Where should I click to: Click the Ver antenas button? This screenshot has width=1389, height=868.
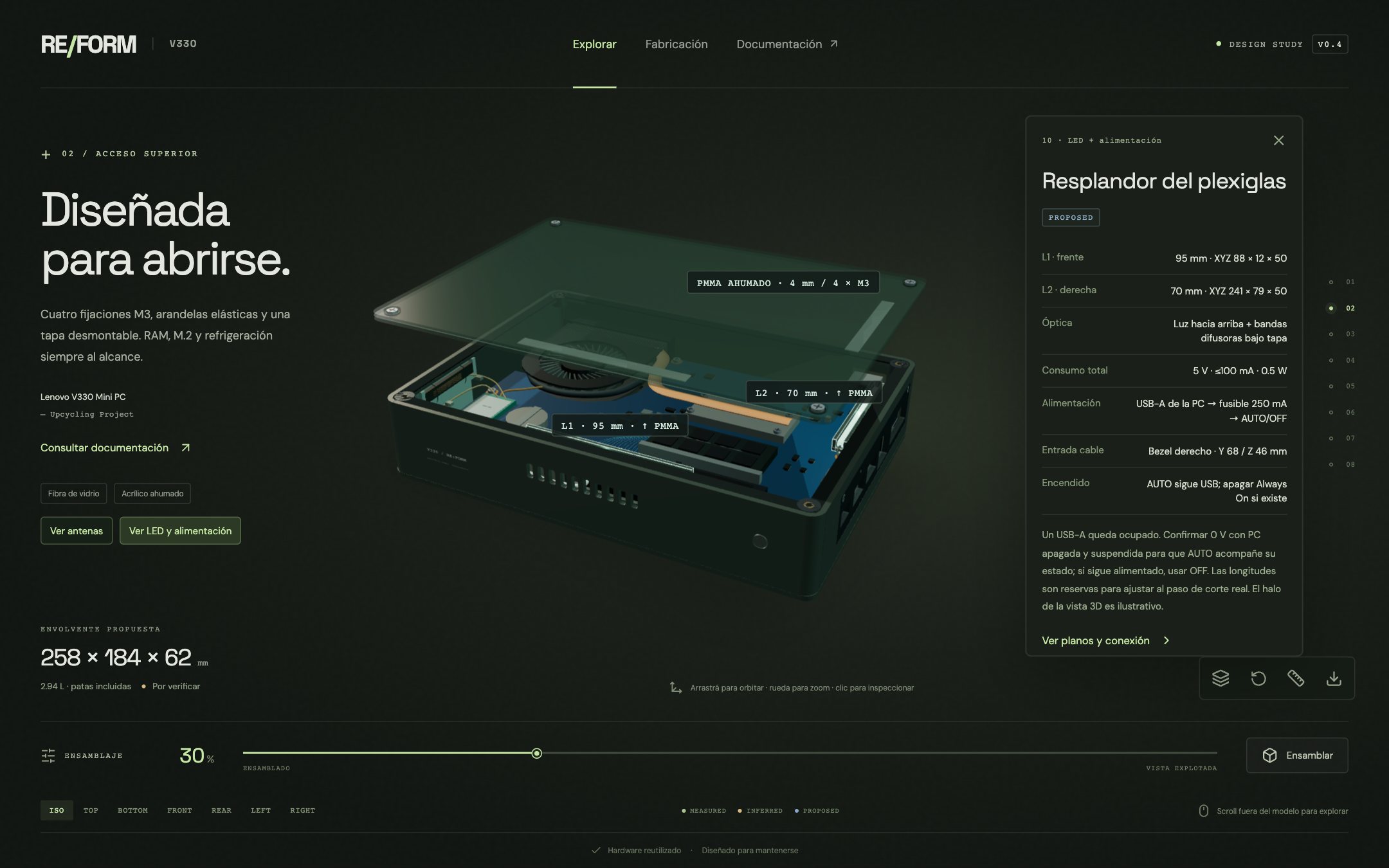click(x=77, y=530)
